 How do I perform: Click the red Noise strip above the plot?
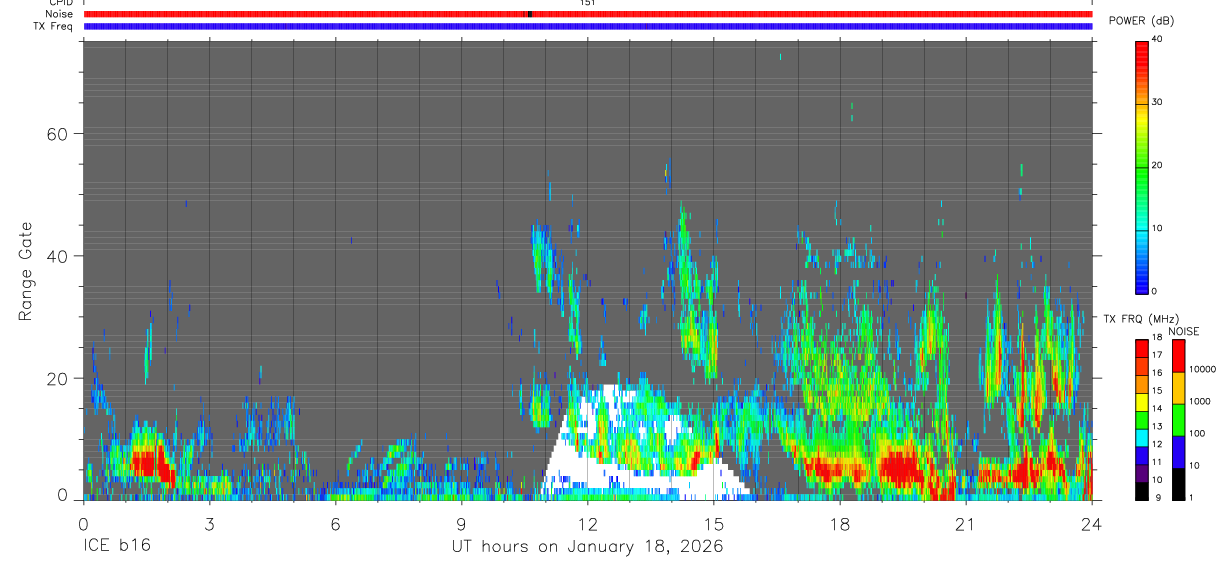tap(588, 14)
